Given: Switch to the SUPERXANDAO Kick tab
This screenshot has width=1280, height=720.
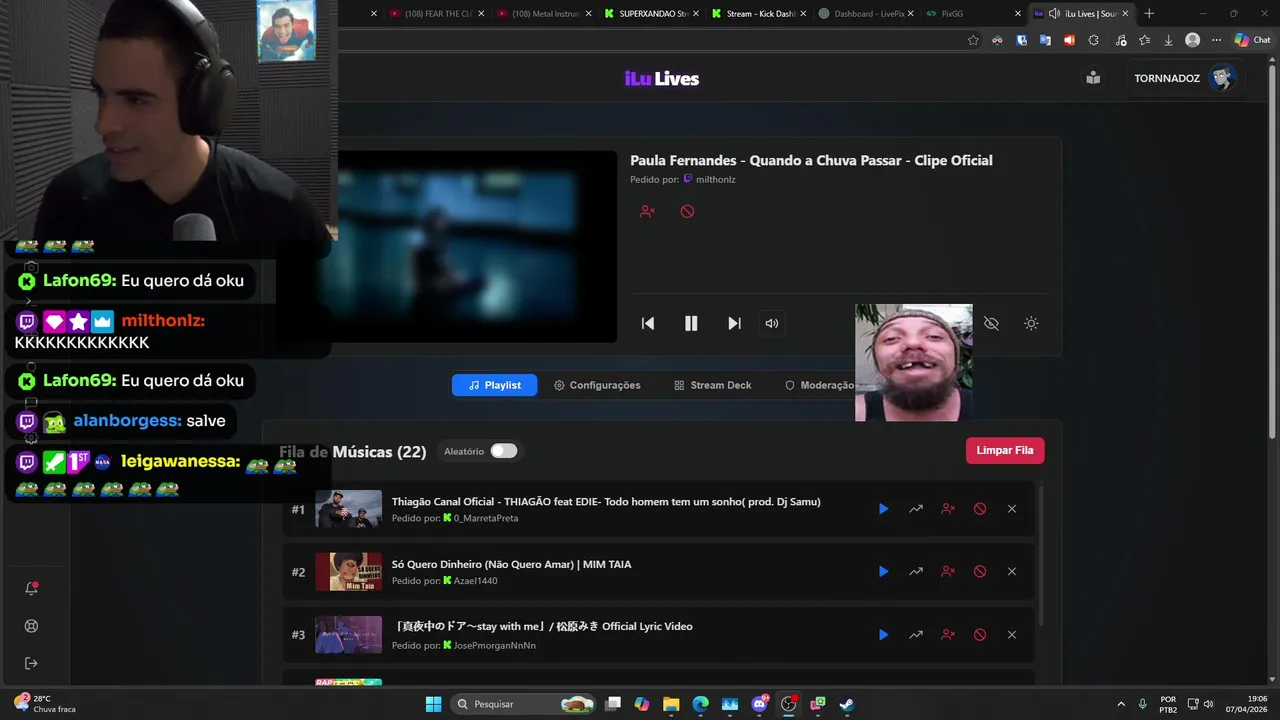Looking at the screenshot, I should point(650,14).
